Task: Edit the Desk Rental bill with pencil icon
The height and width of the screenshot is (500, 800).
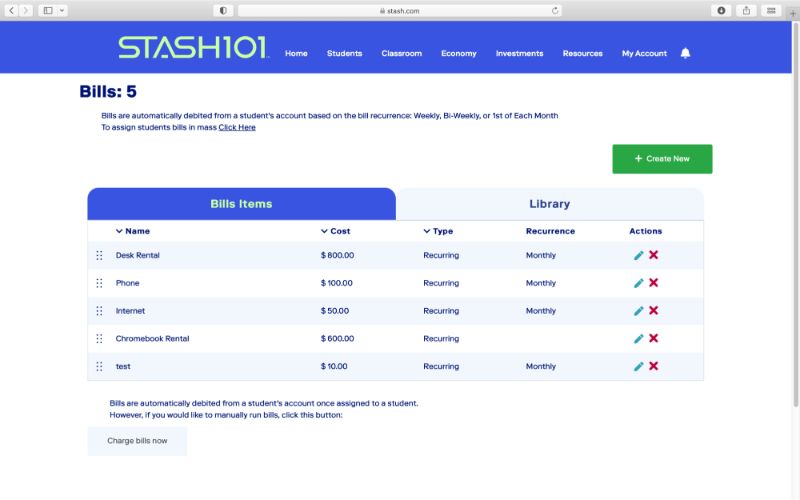Action: pos(638,255)
